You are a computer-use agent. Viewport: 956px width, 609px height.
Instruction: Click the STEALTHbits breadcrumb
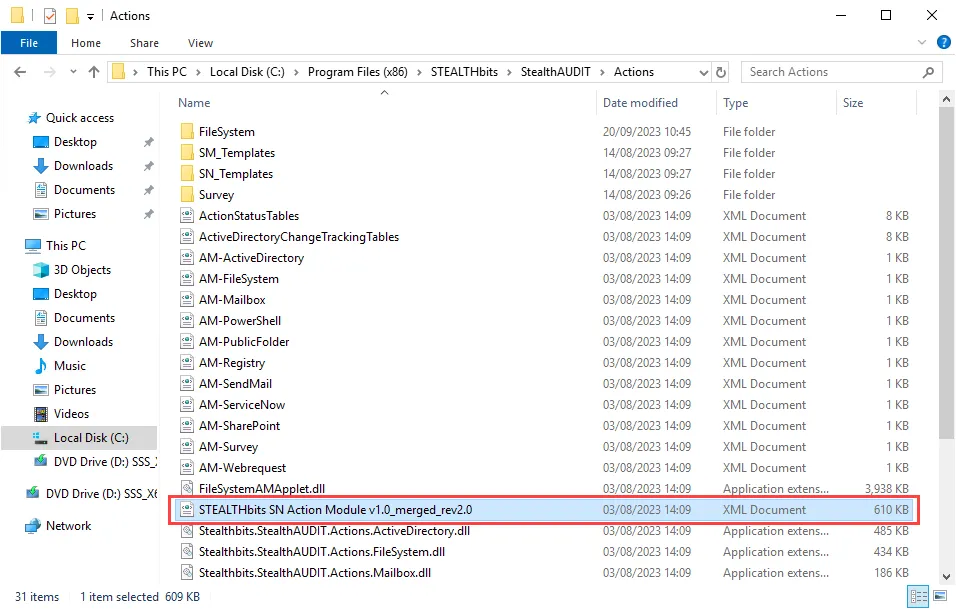[464, 72]
